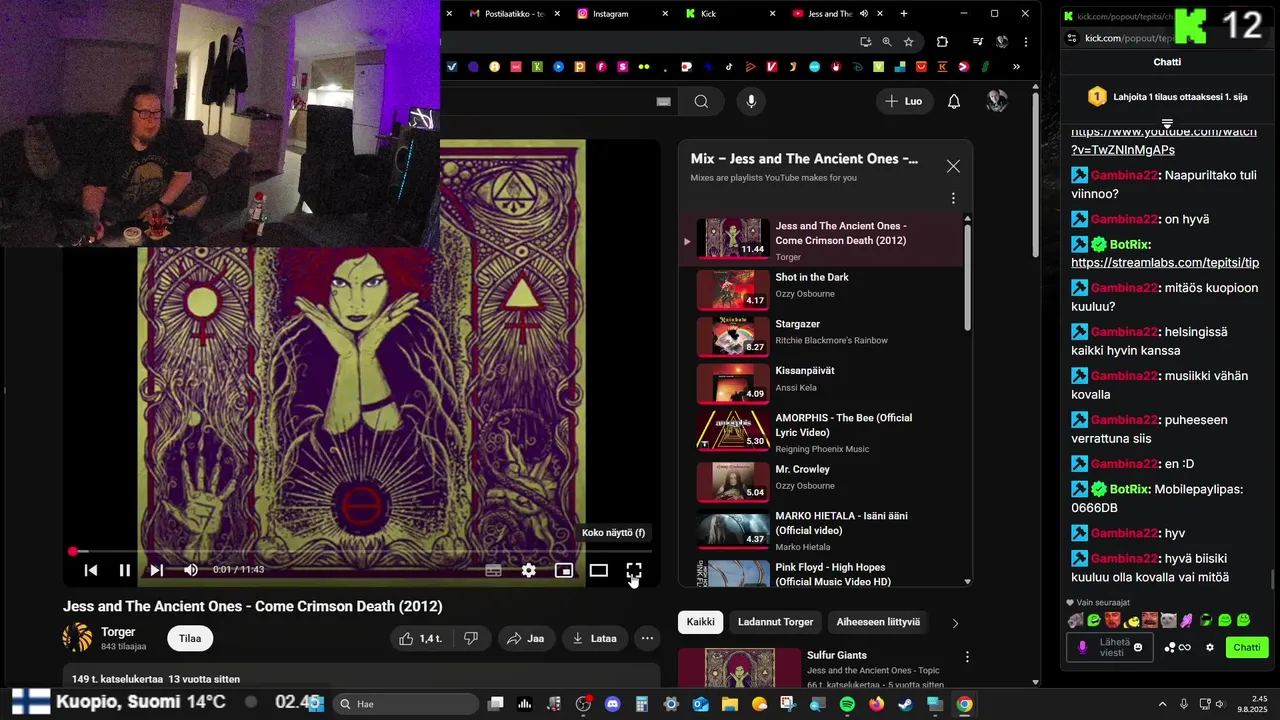
Task: Open the on-screen keyboard icon in search box
Action: pyautogui.click(x=663, y=101)
